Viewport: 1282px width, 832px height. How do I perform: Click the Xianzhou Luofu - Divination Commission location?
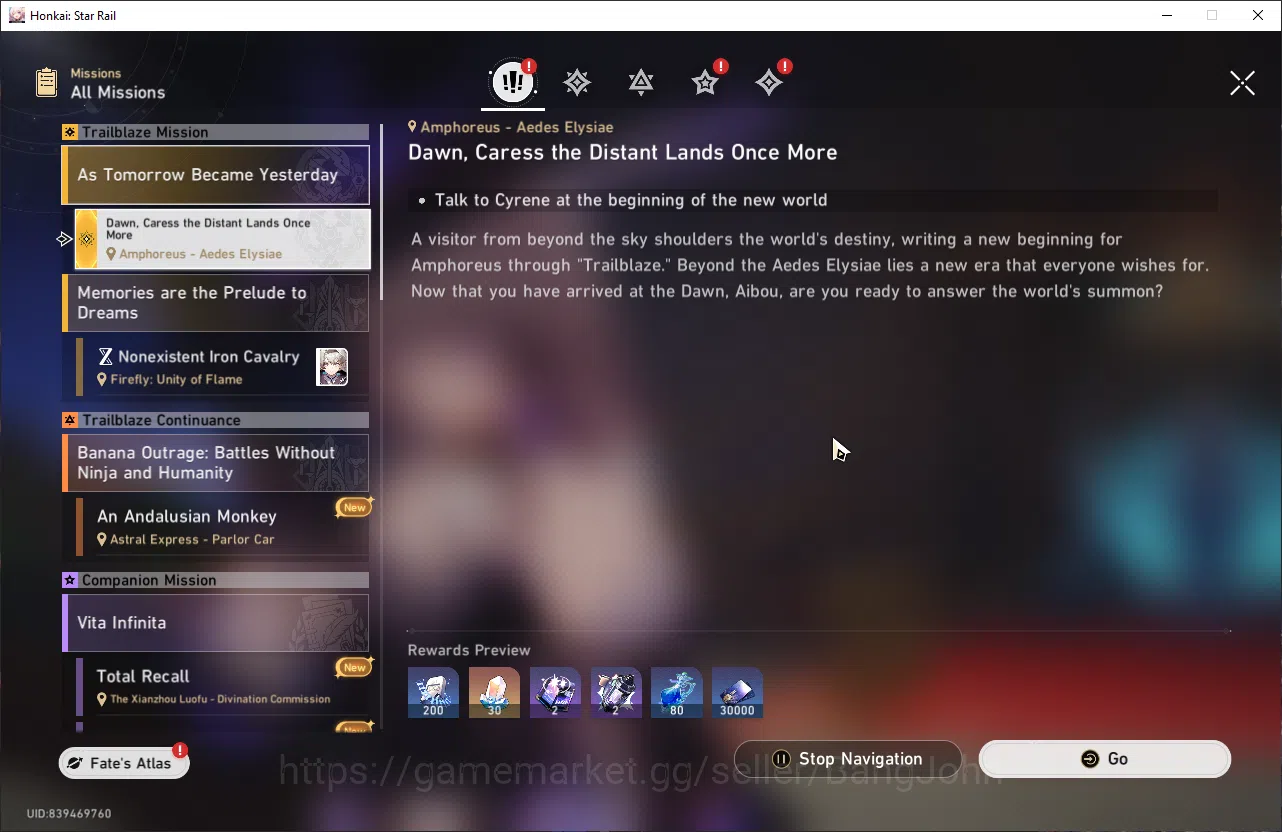220,699
